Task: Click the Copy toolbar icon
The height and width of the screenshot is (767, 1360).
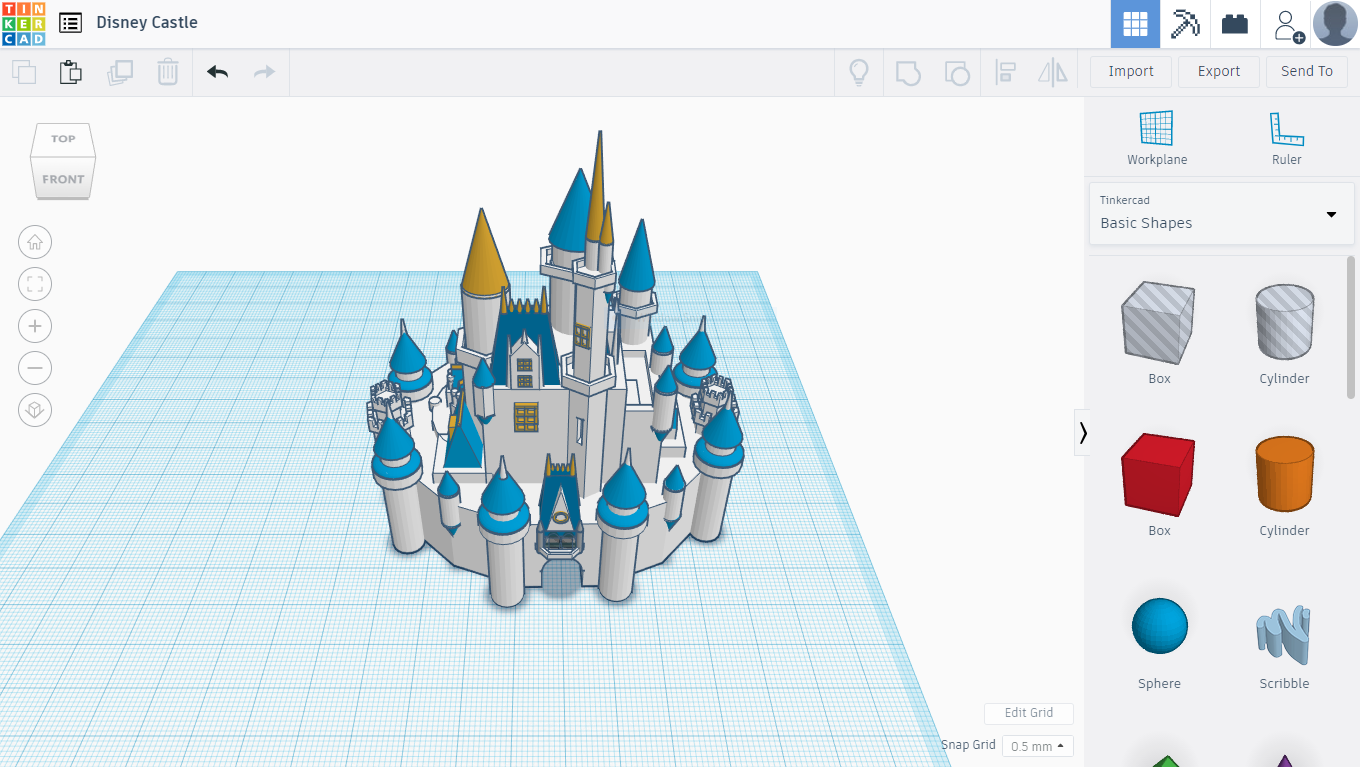Action: [x=24, y=72]
